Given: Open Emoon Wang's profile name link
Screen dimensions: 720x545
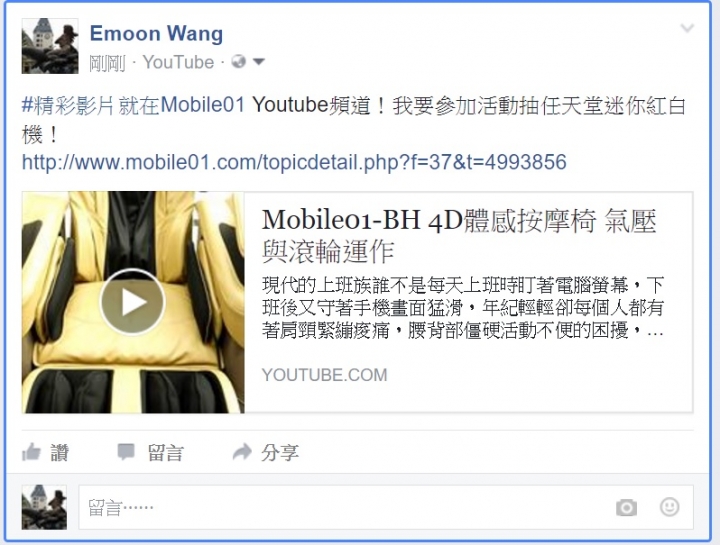Looking at the screenshot, I should click(x=156, y=34).
